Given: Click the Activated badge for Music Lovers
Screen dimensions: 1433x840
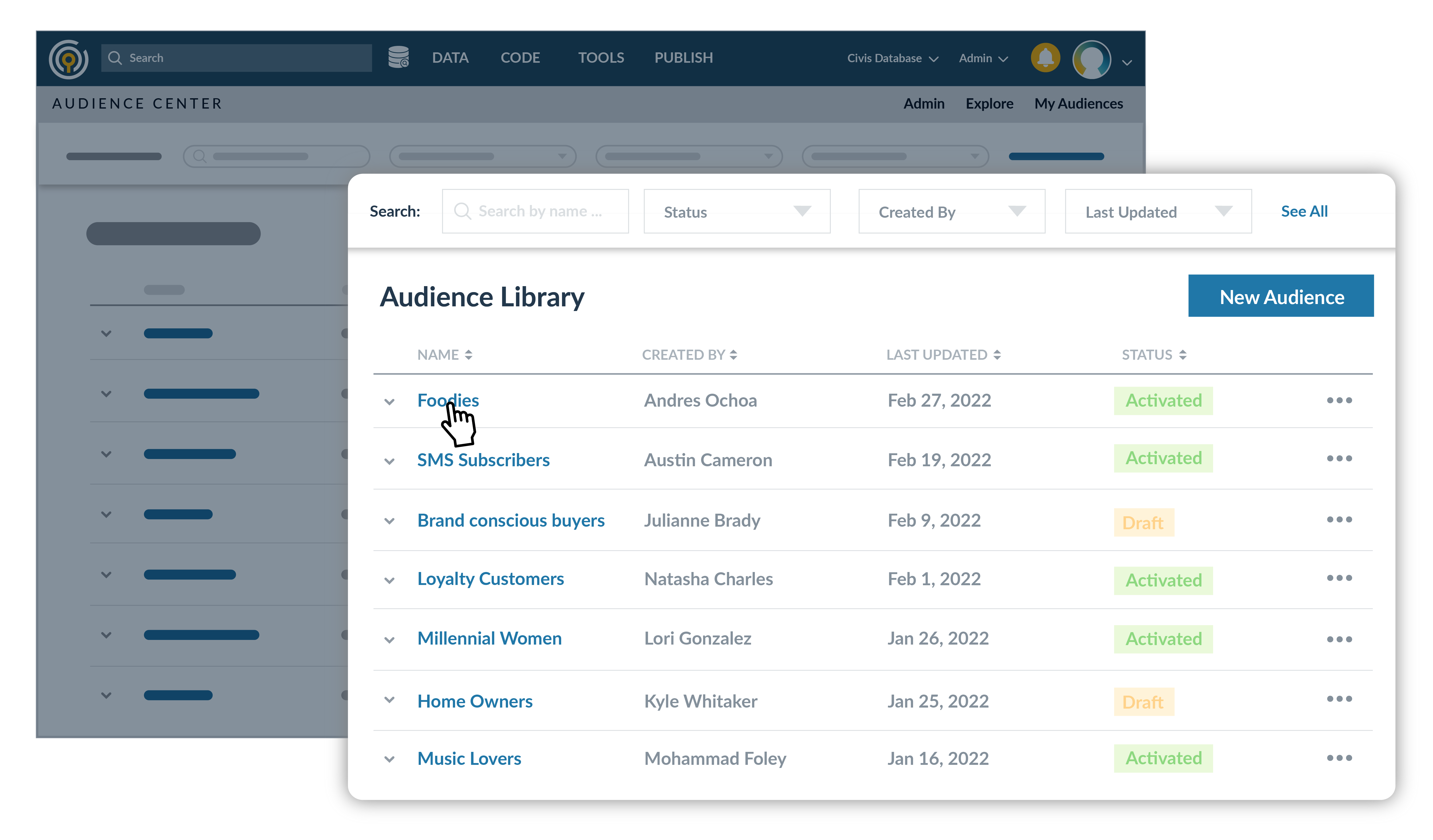Looking at the screenshot, I should (1164, 758).
